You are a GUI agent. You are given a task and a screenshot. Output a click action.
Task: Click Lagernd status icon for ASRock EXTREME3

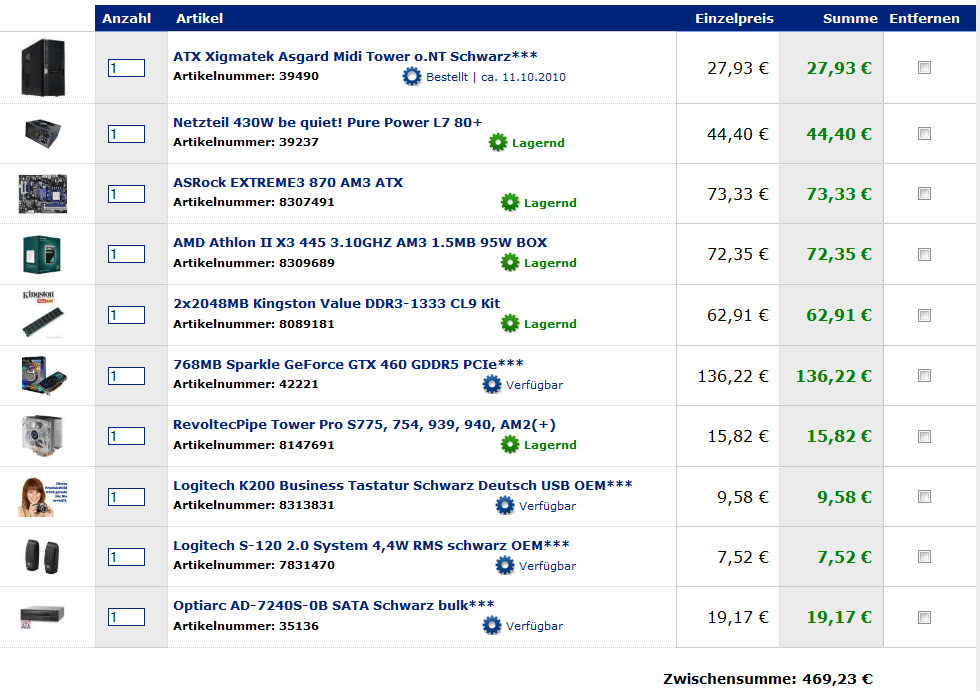click(510, 203)
